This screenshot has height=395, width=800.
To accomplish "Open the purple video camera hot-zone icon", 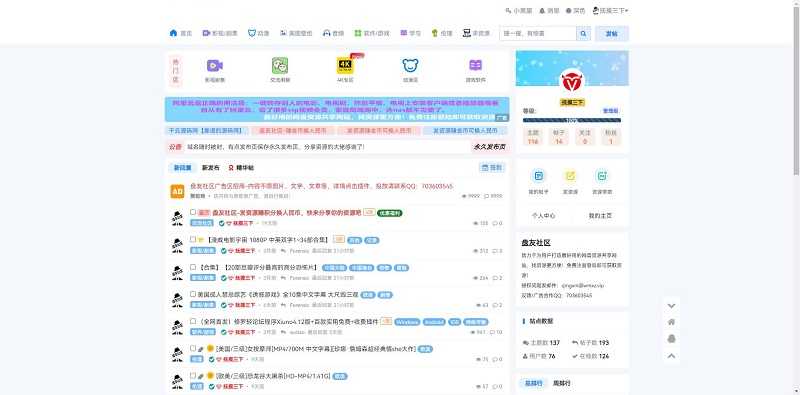I will pyautogui.click(x=215, y=65).
